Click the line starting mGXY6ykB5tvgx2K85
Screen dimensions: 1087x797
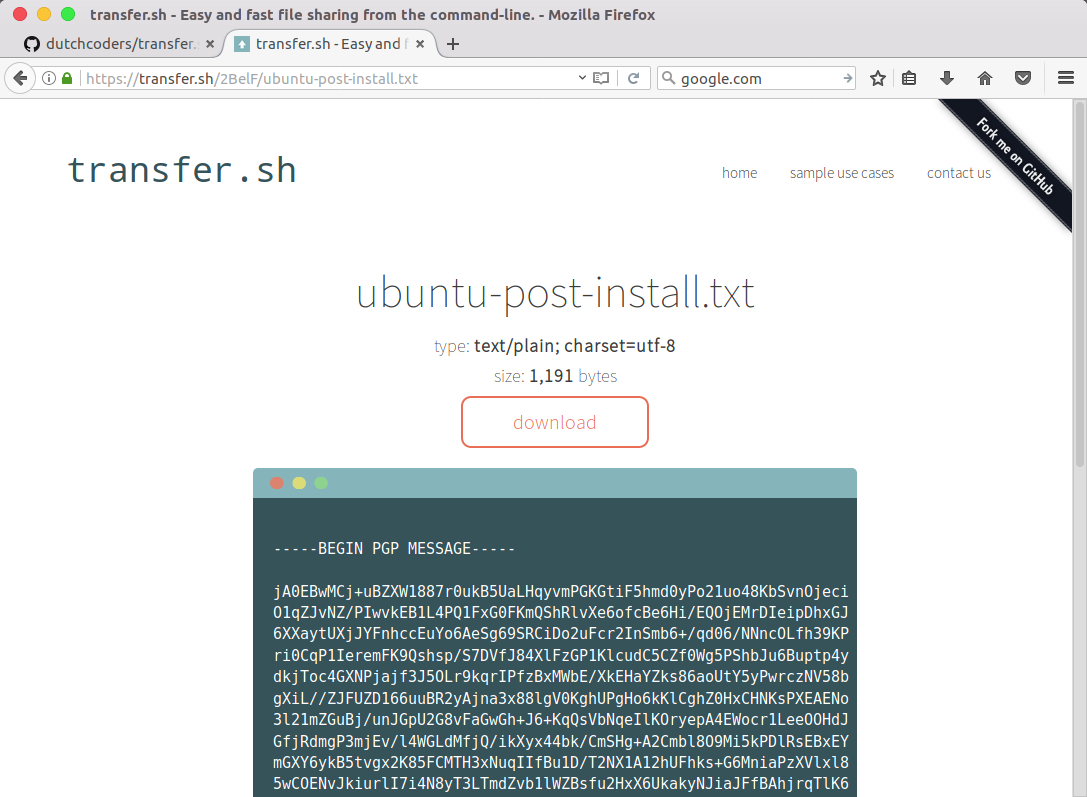pyautogui.click(x=561, y=763)
